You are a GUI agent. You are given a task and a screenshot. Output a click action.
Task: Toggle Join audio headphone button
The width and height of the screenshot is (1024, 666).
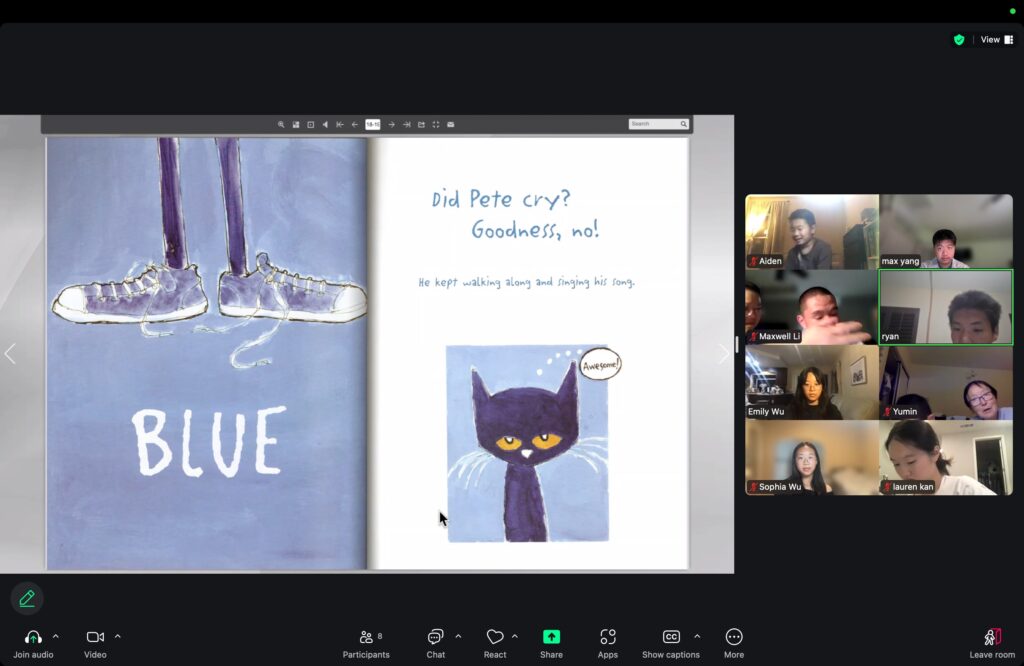click(33, 637)
